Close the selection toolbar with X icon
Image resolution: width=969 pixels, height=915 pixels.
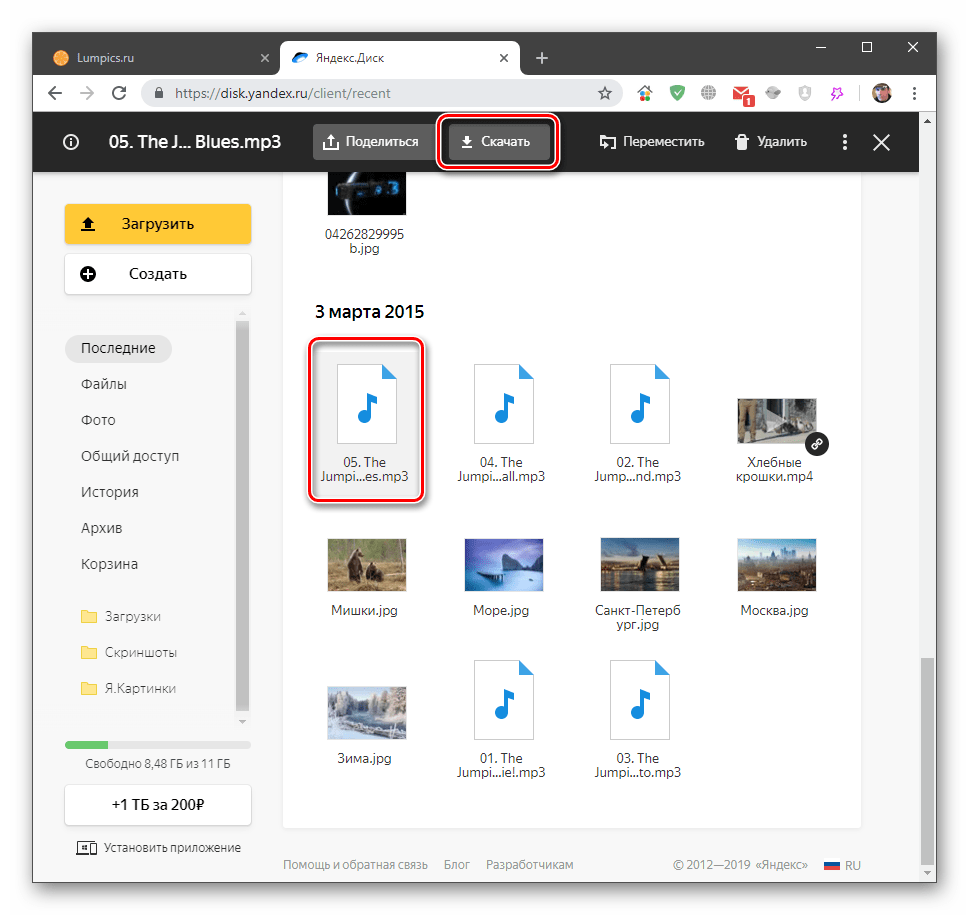881,142
